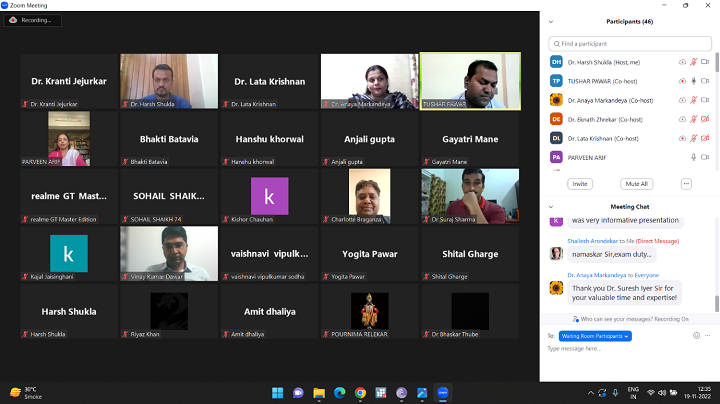
Task: Toggle Dr. Anaya Markandeya's camera icon
Action: pyautogui.click(x=705, y=100)
